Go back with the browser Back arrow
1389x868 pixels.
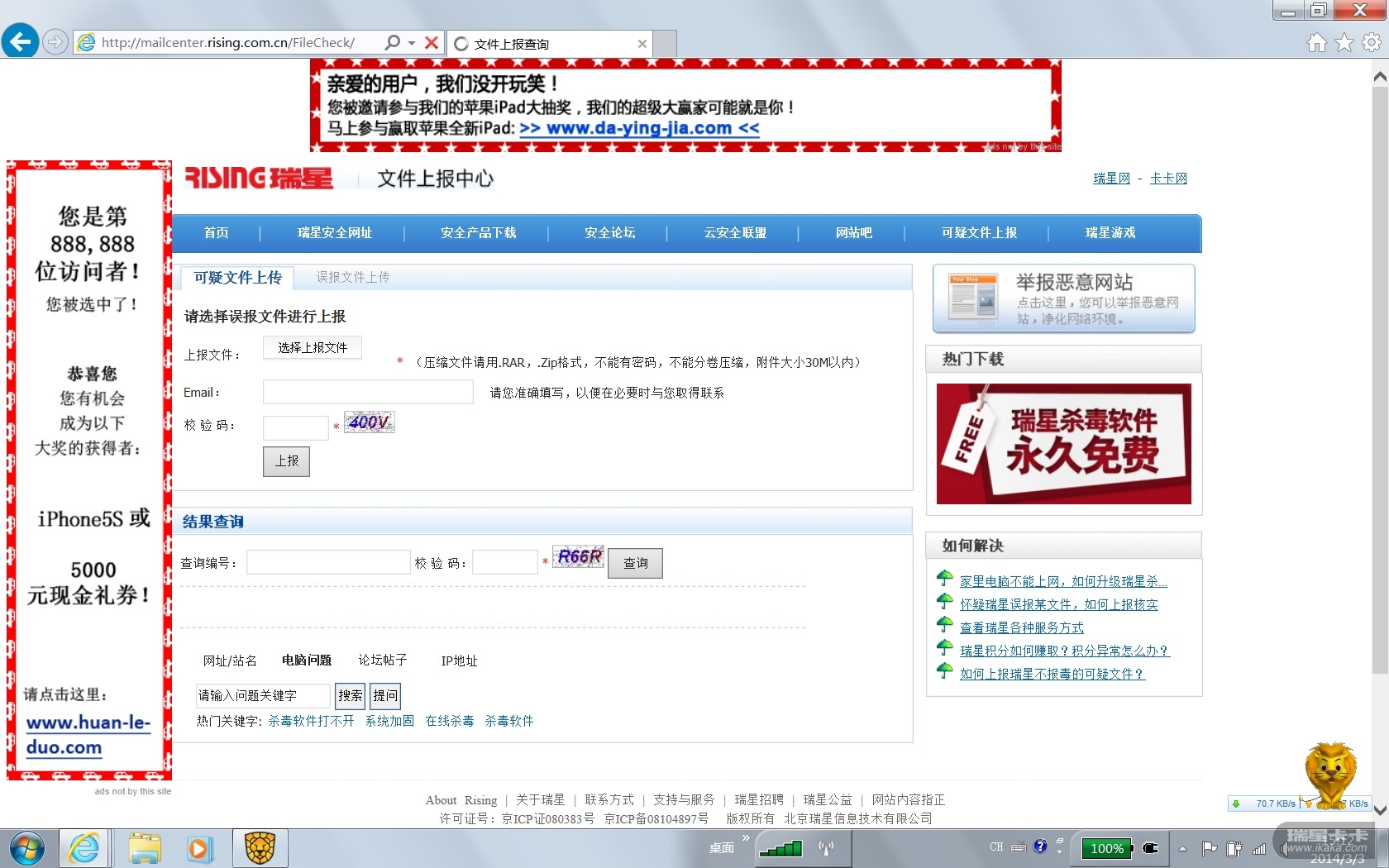21,41
